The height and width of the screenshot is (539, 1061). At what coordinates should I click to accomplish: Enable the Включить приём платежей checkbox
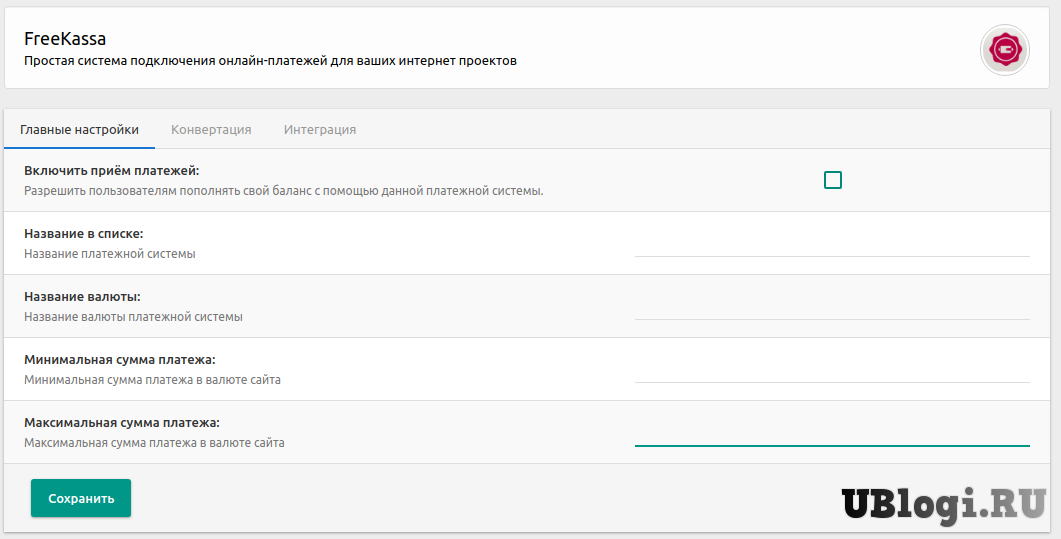[x=832, y=180]
